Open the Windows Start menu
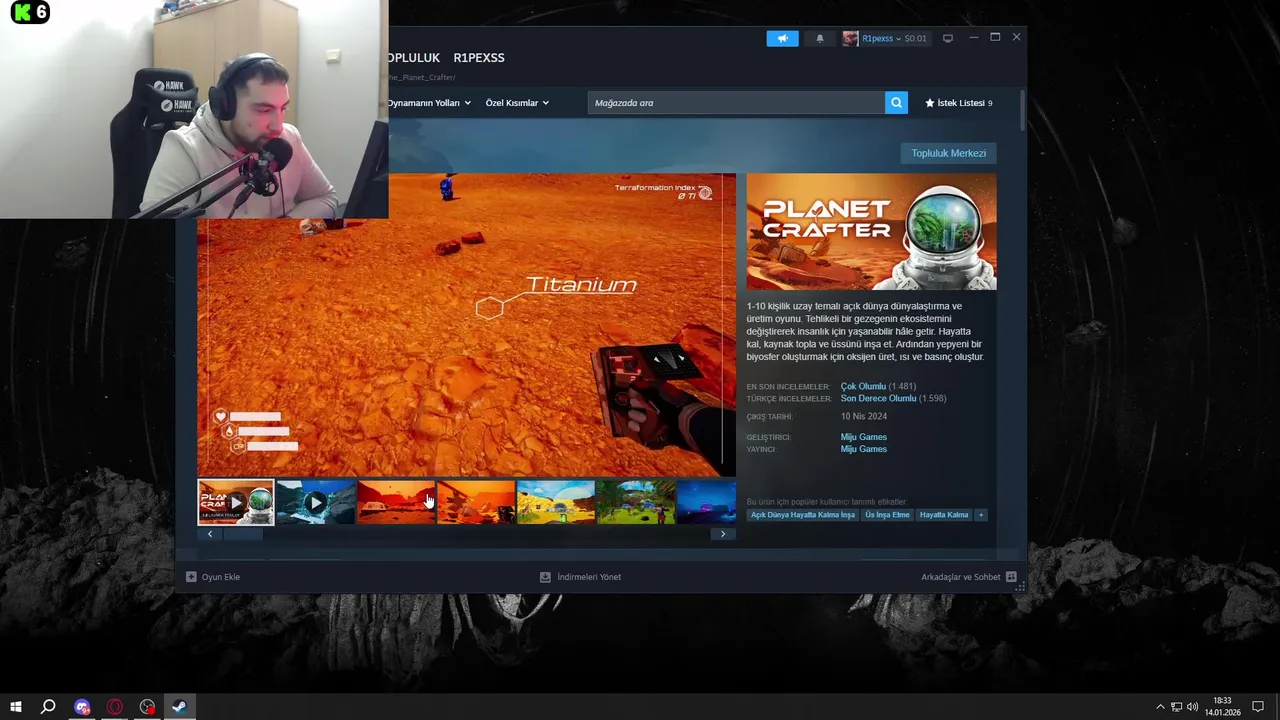1280x720 pixels. [x=16, y=707]
